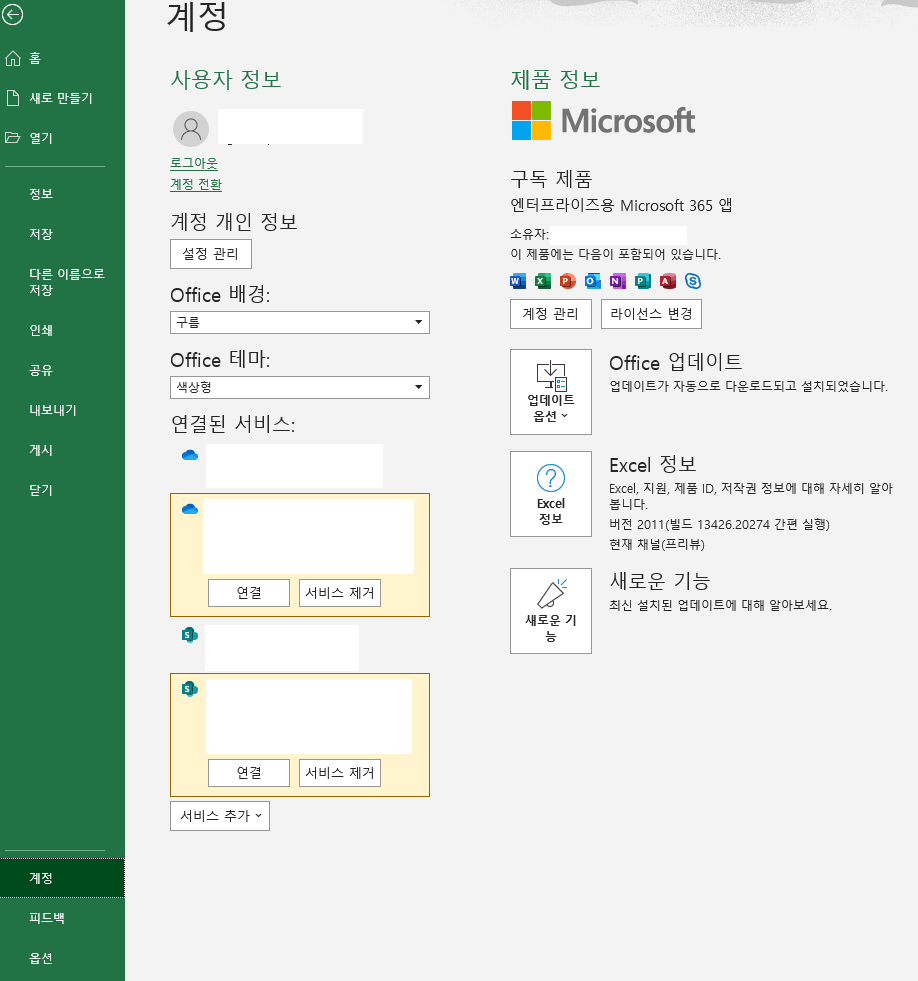Viewport: 918px width, 981px height.
Task: Select 공유 in the sidebar
Action: (63, 370)
